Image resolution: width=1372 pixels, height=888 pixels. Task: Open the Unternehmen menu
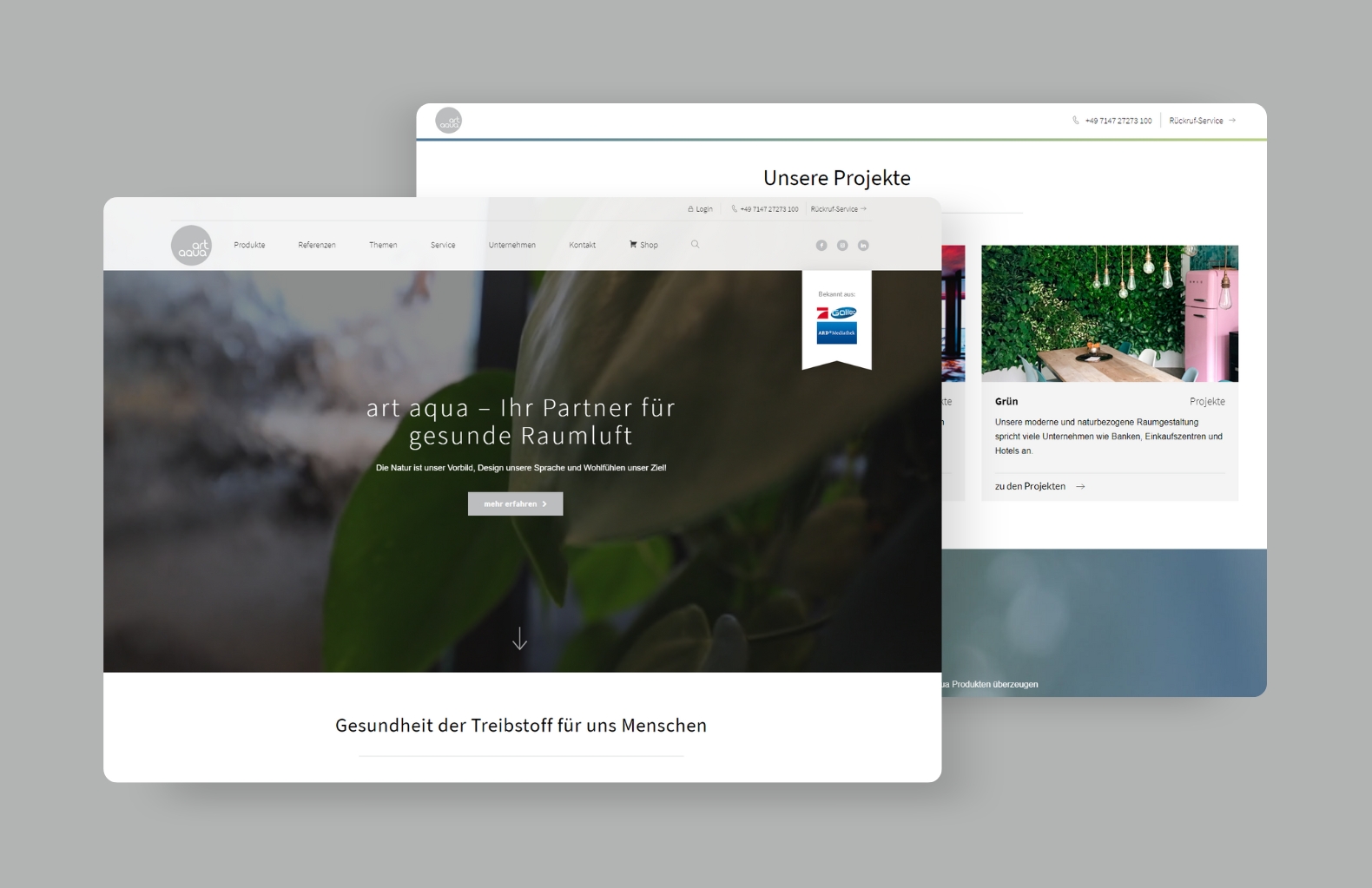(x=511, y=246)
